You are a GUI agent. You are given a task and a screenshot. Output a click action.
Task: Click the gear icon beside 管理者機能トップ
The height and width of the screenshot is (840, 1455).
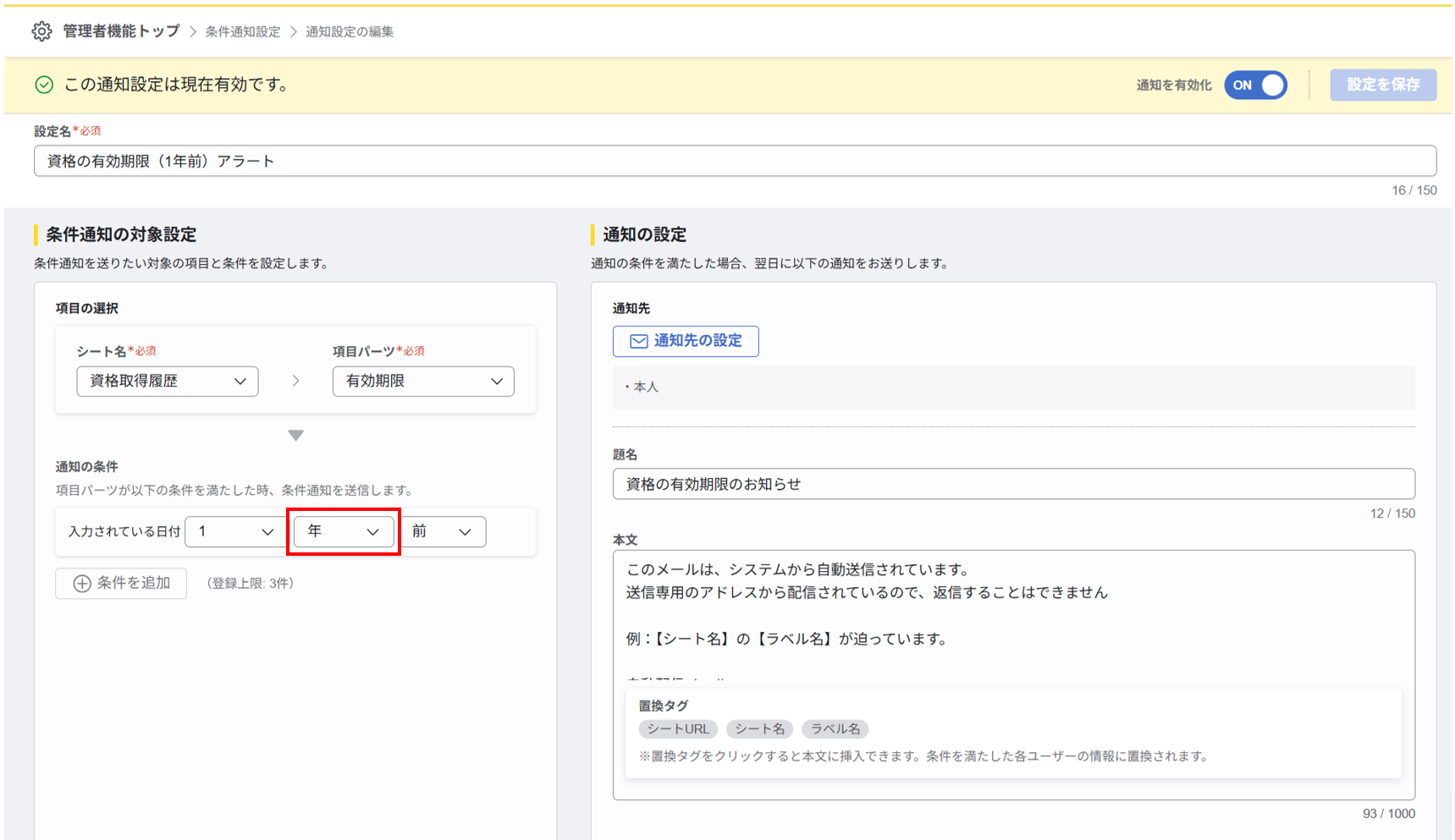[41, 31]
